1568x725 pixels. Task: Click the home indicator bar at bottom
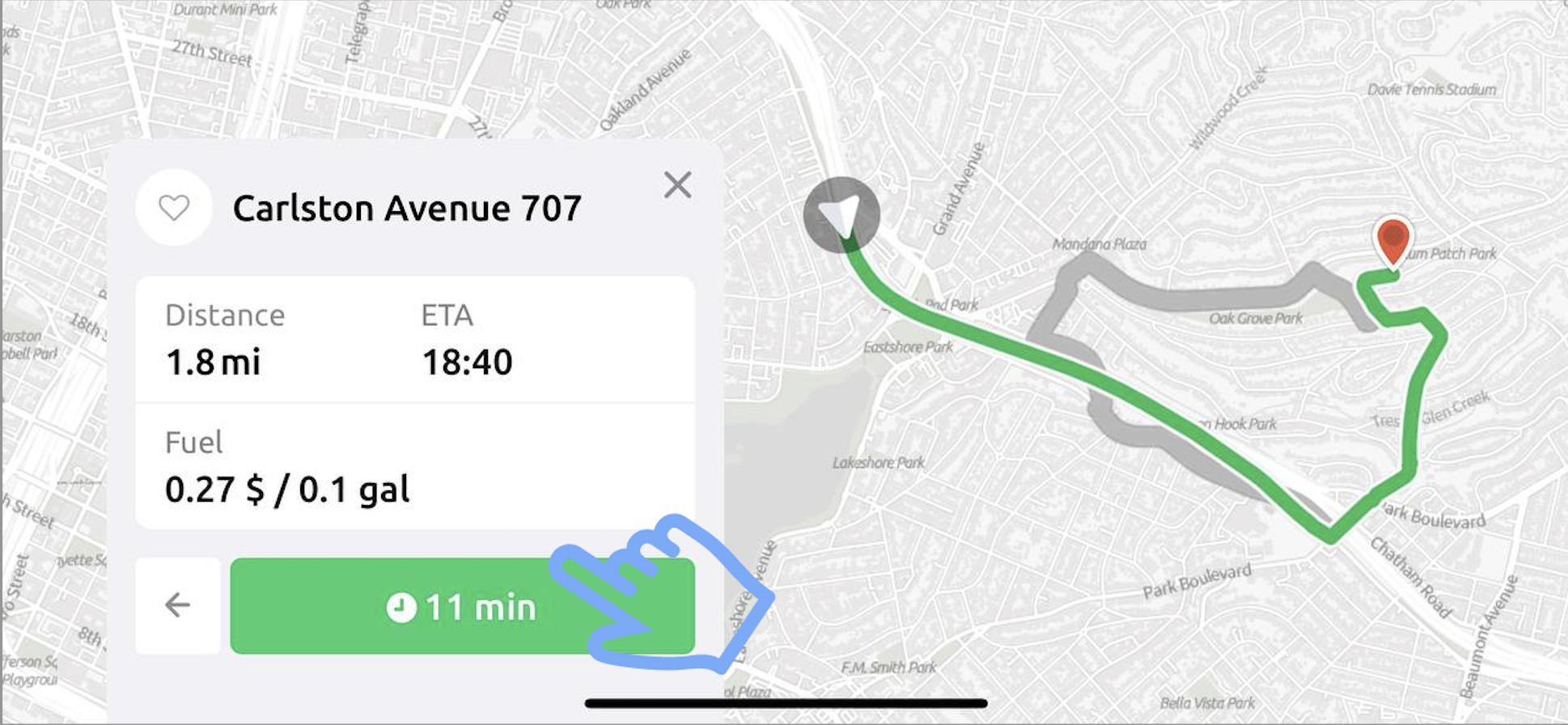pos(786,703)
